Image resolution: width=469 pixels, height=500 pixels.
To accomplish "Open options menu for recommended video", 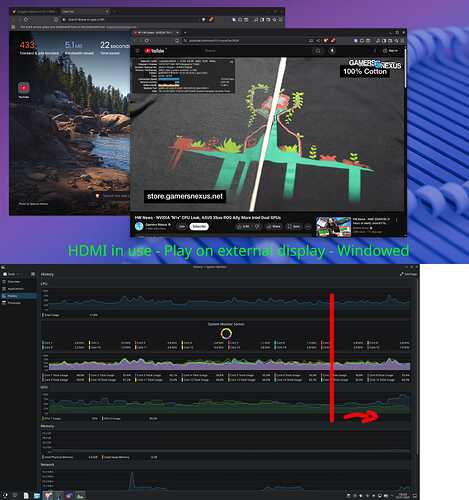I will [x=397, y=220].
